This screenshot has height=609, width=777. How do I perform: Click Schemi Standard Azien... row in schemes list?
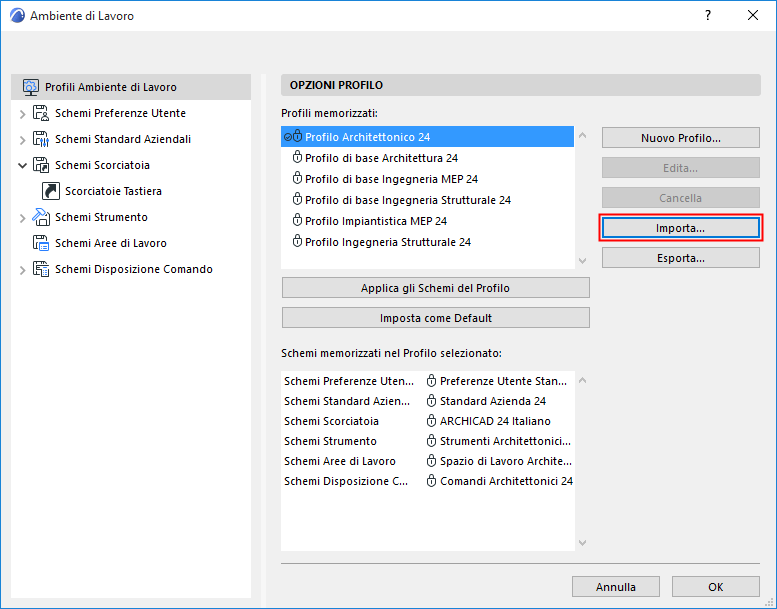click(427, 401)
